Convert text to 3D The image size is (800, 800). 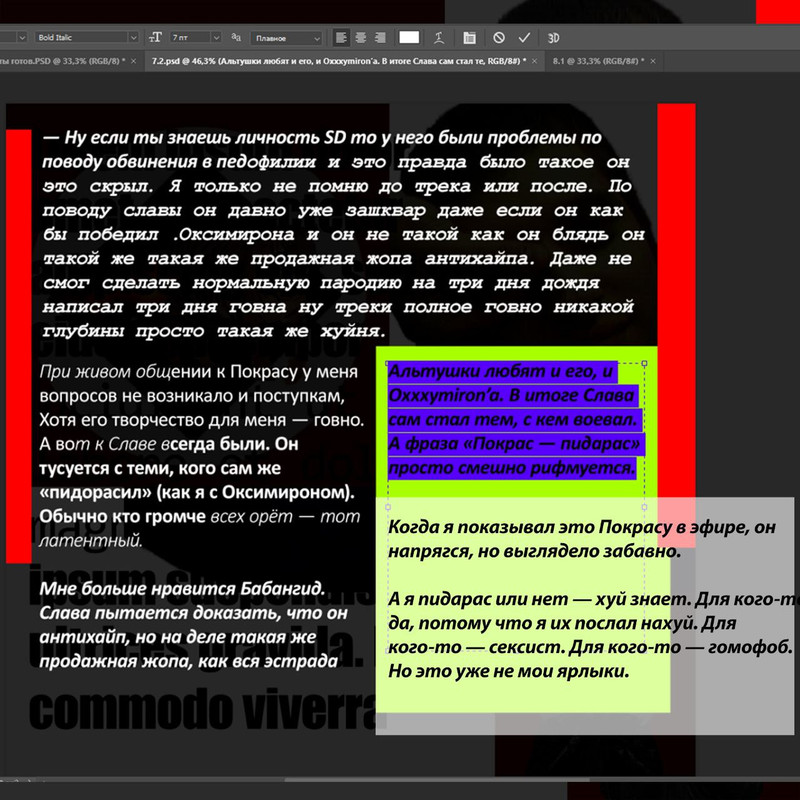554,38
